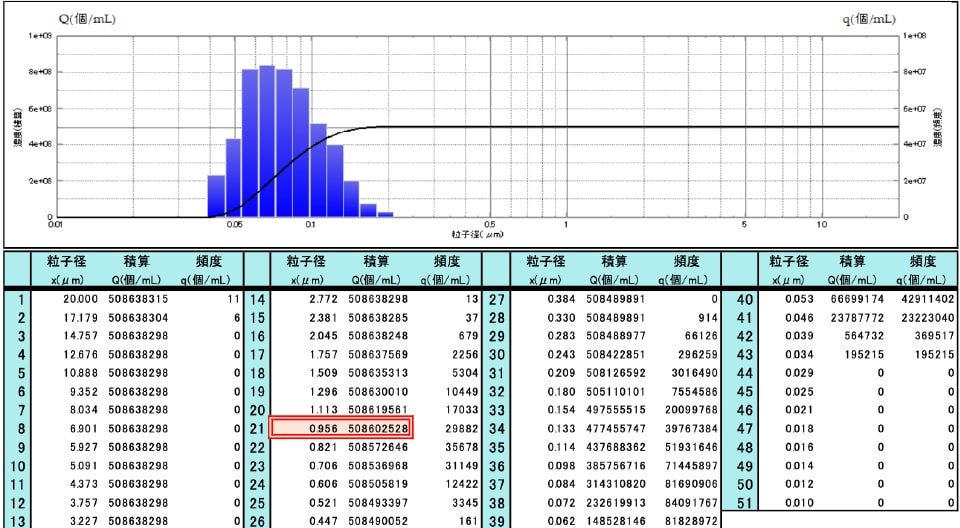
Task: Select row number 1 in the table
Action: tap(17, 299)
